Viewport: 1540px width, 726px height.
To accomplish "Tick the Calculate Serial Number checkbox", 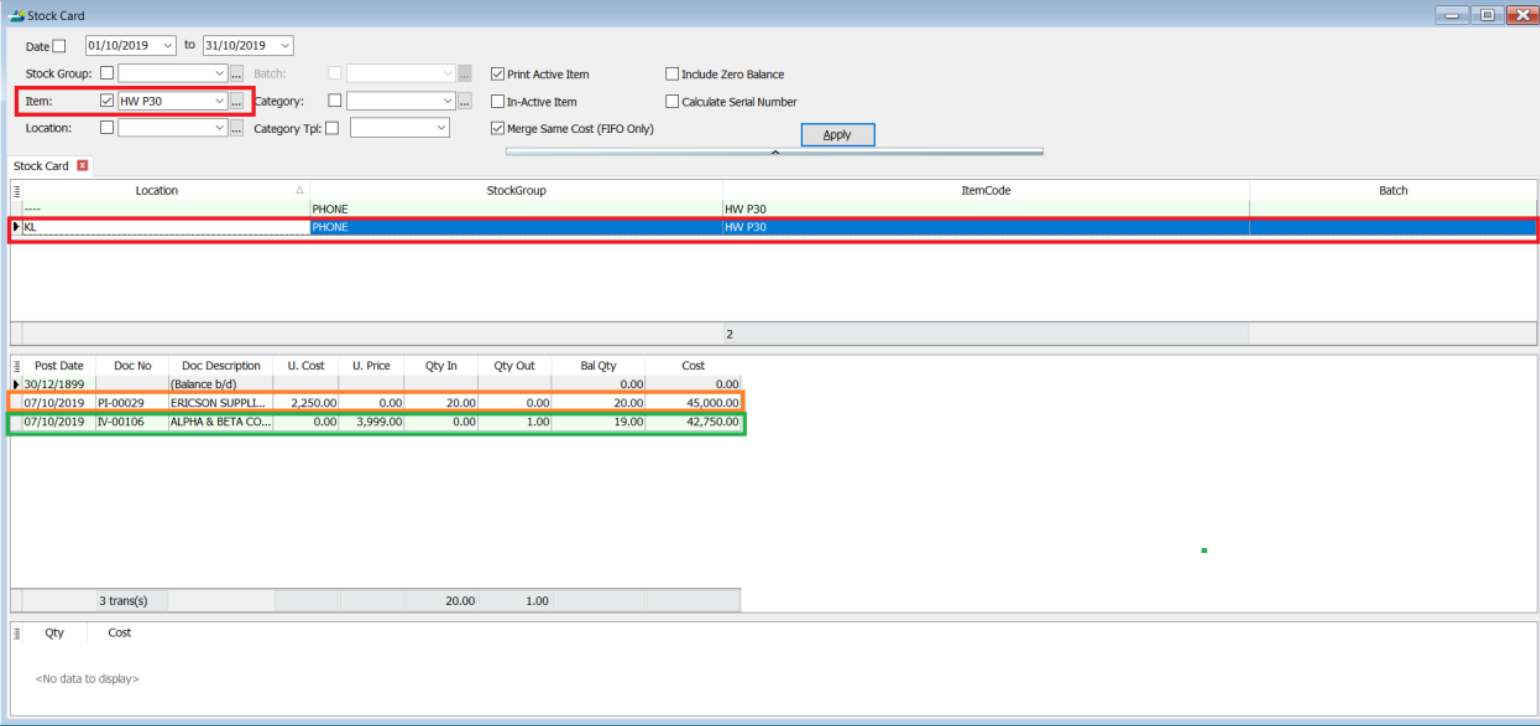I will pyautogui.click(x=672, y=101).
